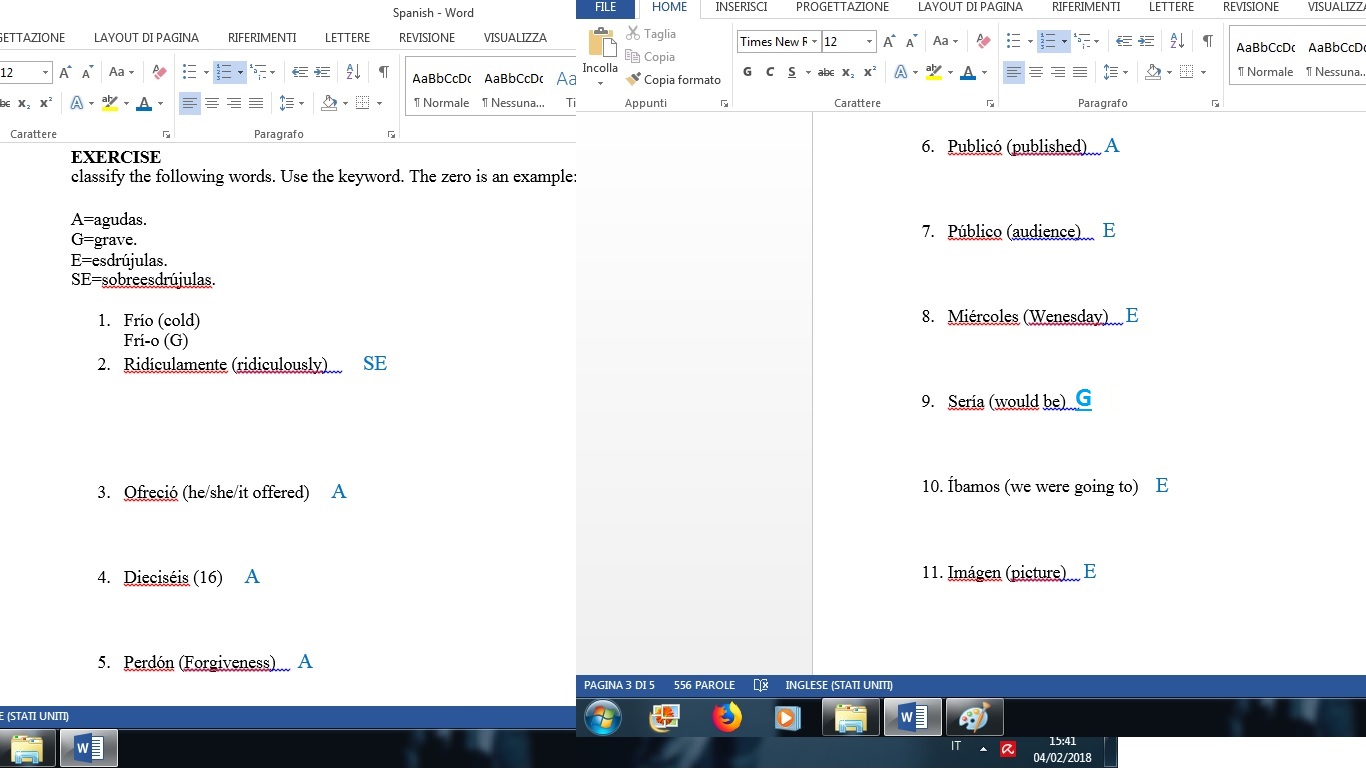Open highlight color dropdown in front Word window
The width and height of the screenshot is (1366, 770).
[950, 72]
